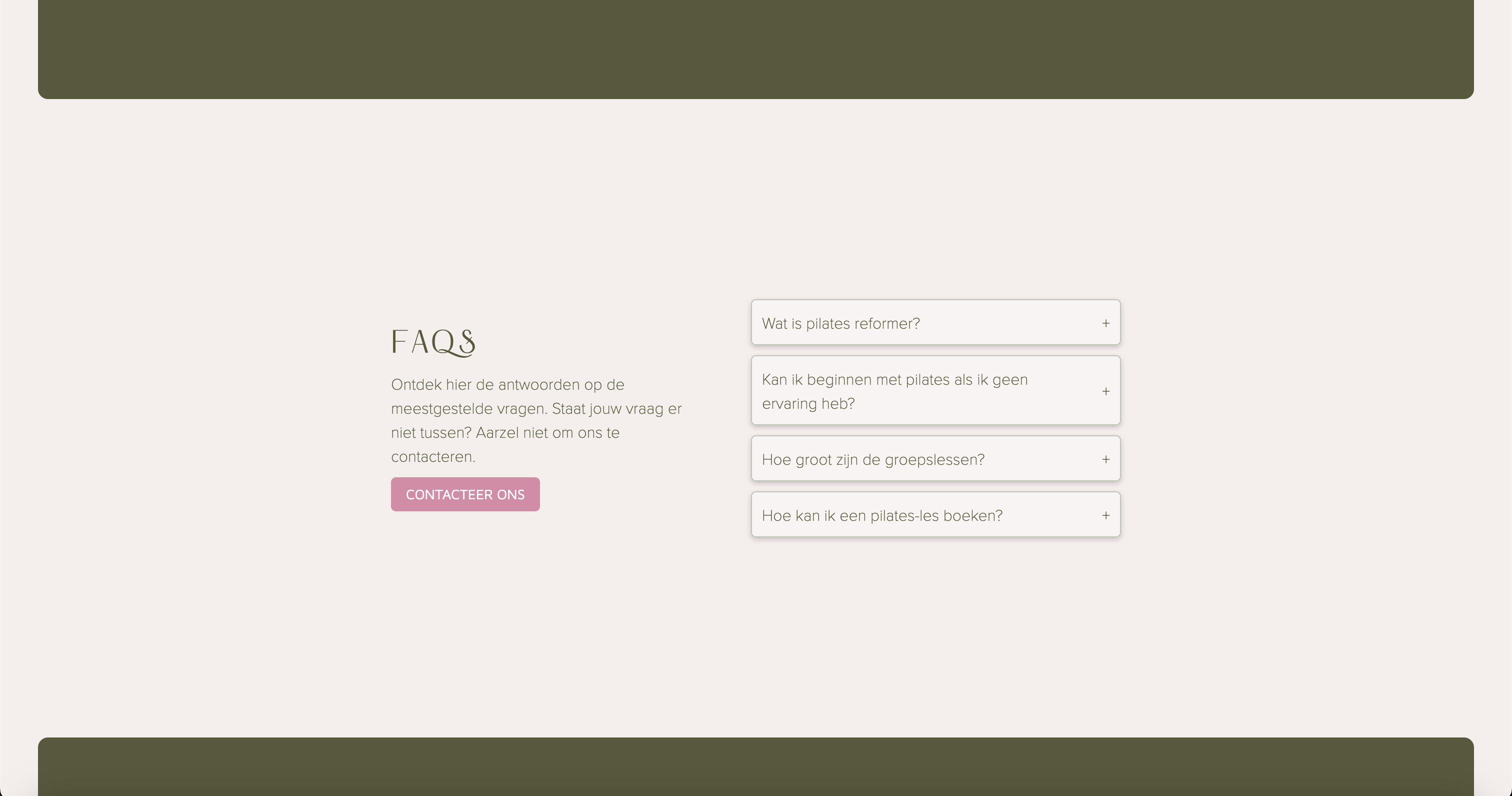Click the "Staat jouw vraag er" sentence
This screenshot has height=796, width=1512.
pos(616,409)
